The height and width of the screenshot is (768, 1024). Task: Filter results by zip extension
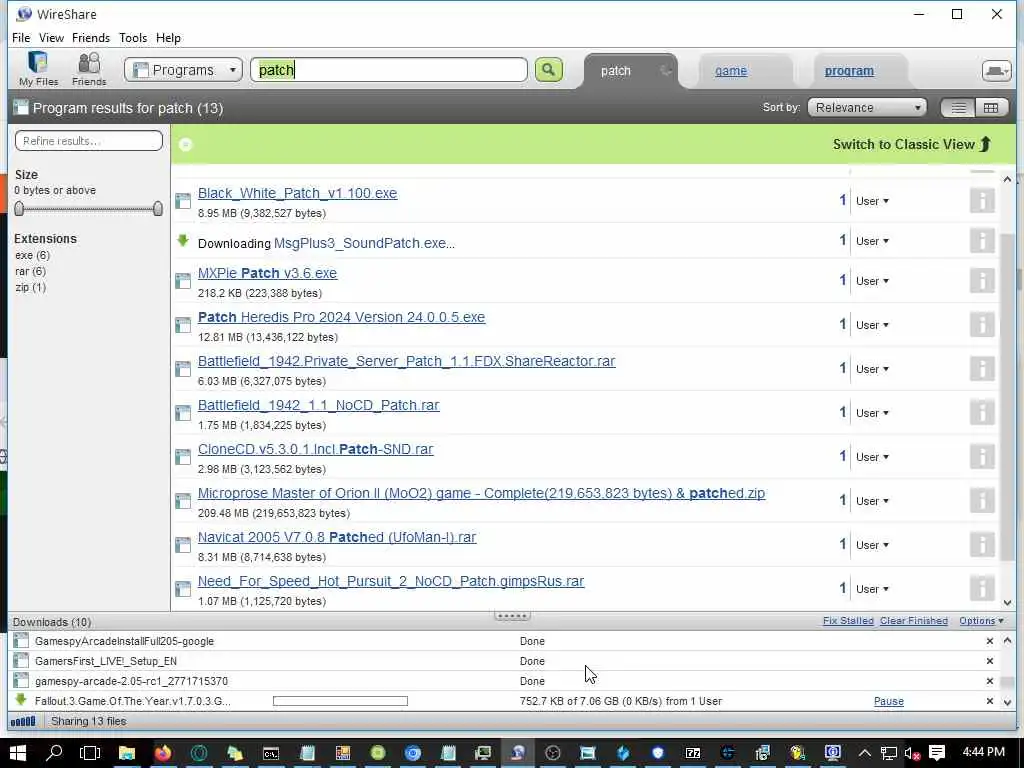click(x=30, y=287)
